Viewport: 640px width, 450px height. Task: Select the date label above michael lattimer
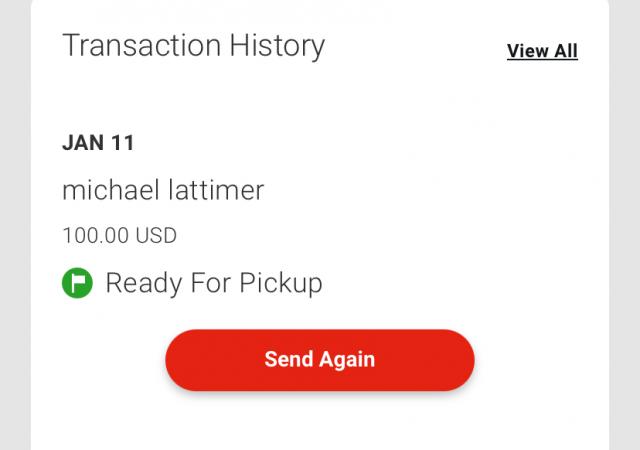(98, 143)
